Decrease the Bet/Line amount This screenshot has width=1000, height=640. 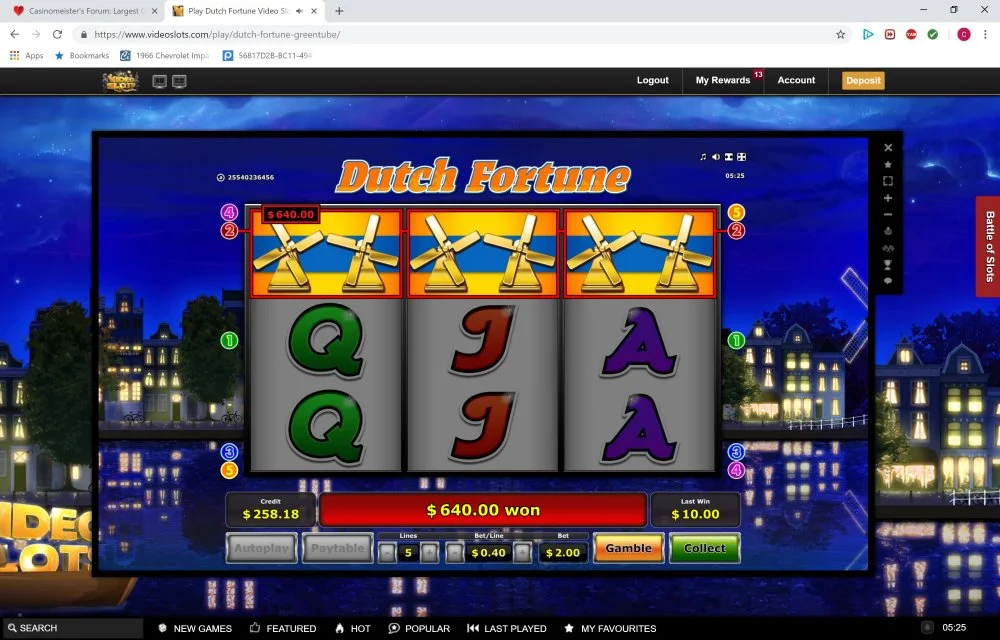(454, 553)
